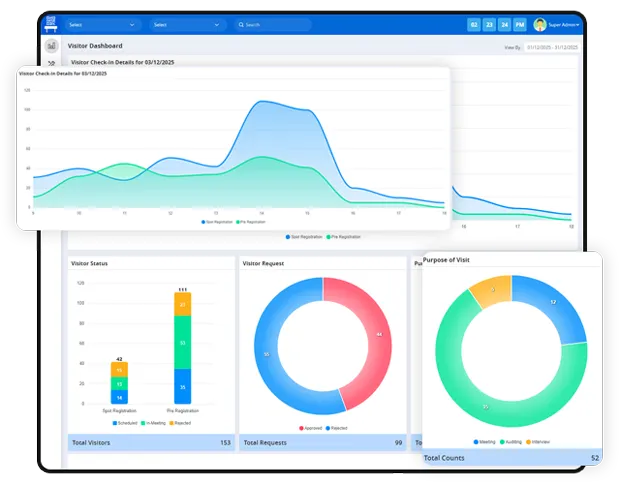The image size is (620, 484).
Task: Click the search magnifier icon
Action: (241, 25)
